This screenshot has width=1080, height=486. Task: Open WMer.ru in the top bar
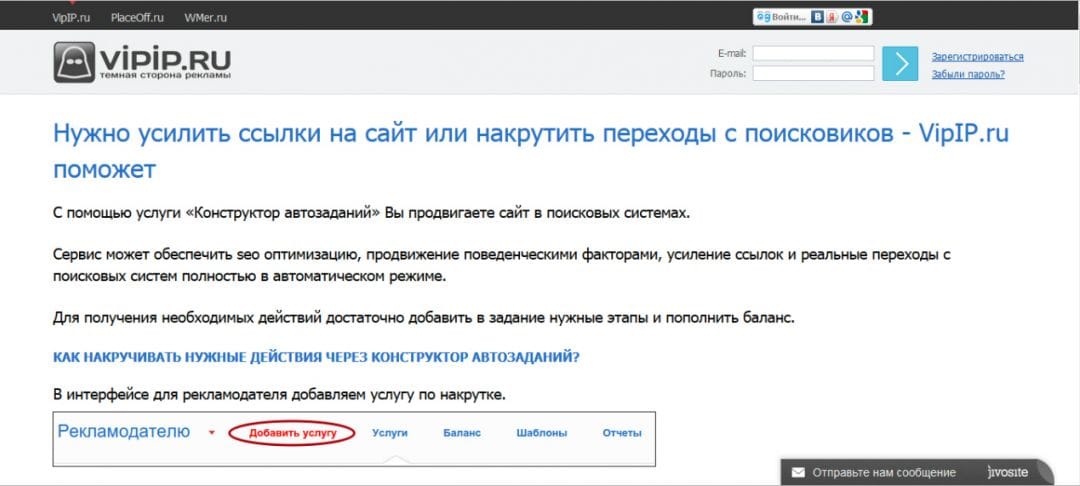[x=205, y=18]
